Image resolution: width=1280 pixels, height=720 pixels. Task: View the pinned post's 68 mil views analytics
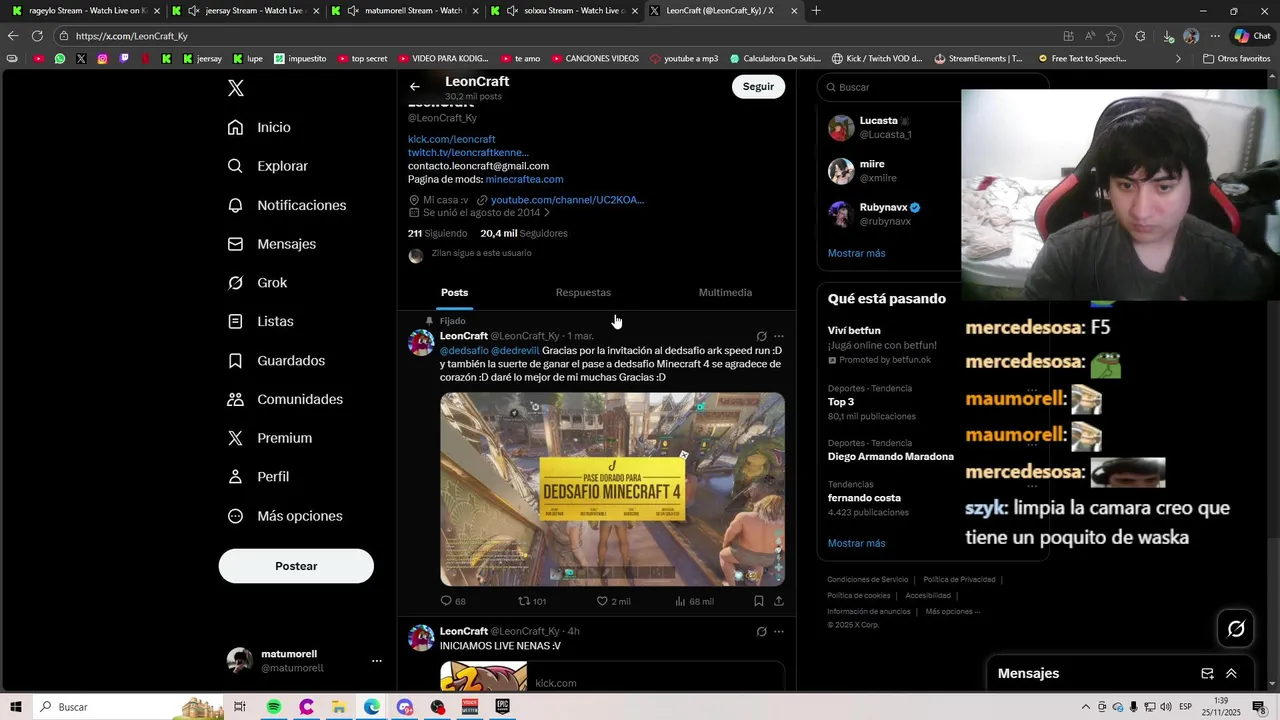tap(694, 601)
